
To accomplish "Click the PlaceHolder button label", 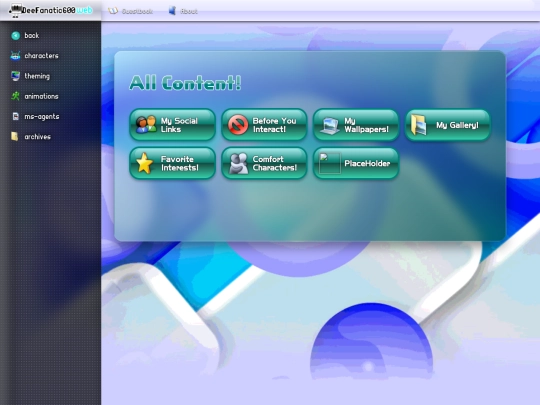I will [x=367, y=163].
